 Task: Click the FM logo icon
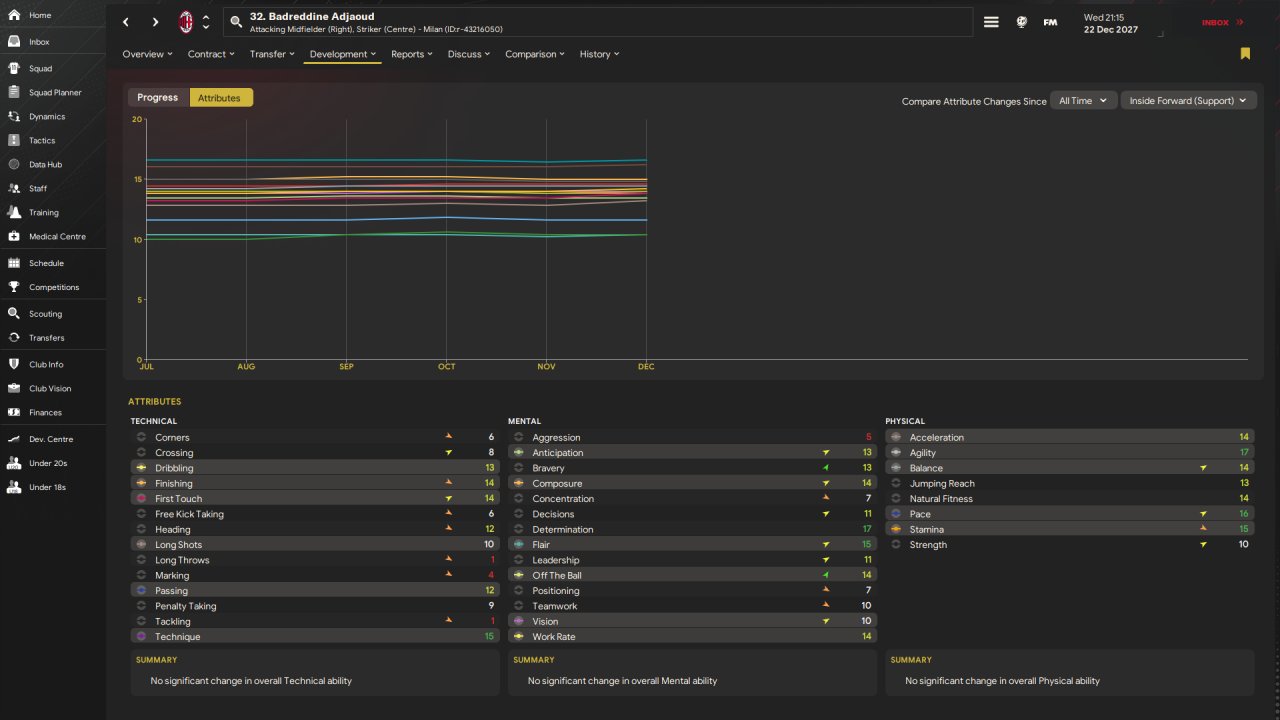[1050, 22]
